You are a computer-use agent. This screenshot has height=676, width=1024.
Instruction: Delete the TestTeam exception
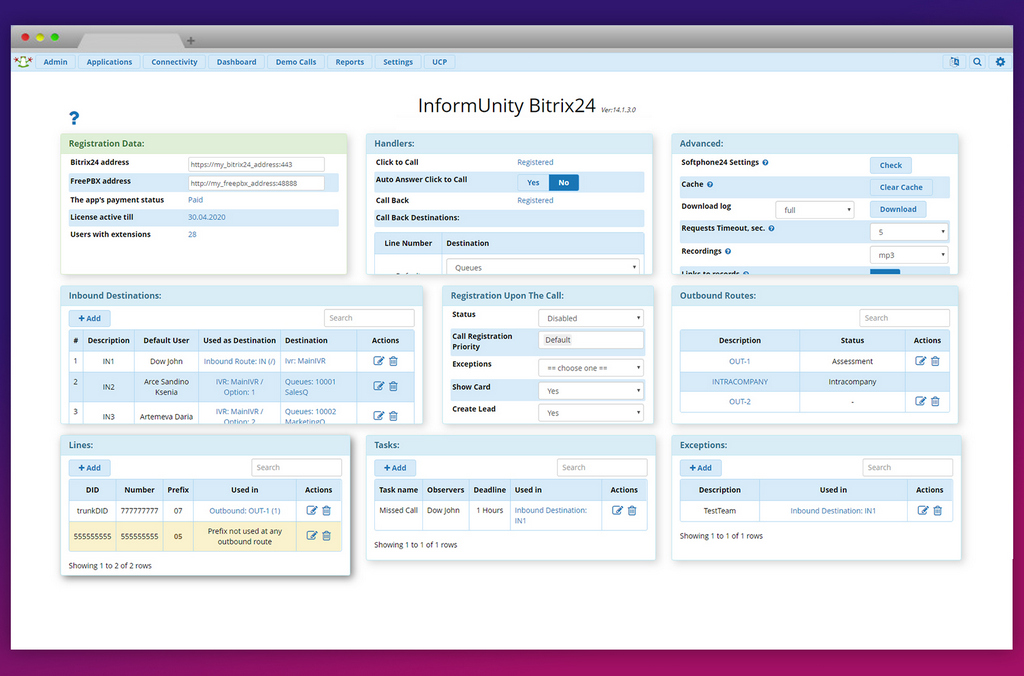[936, 510]
